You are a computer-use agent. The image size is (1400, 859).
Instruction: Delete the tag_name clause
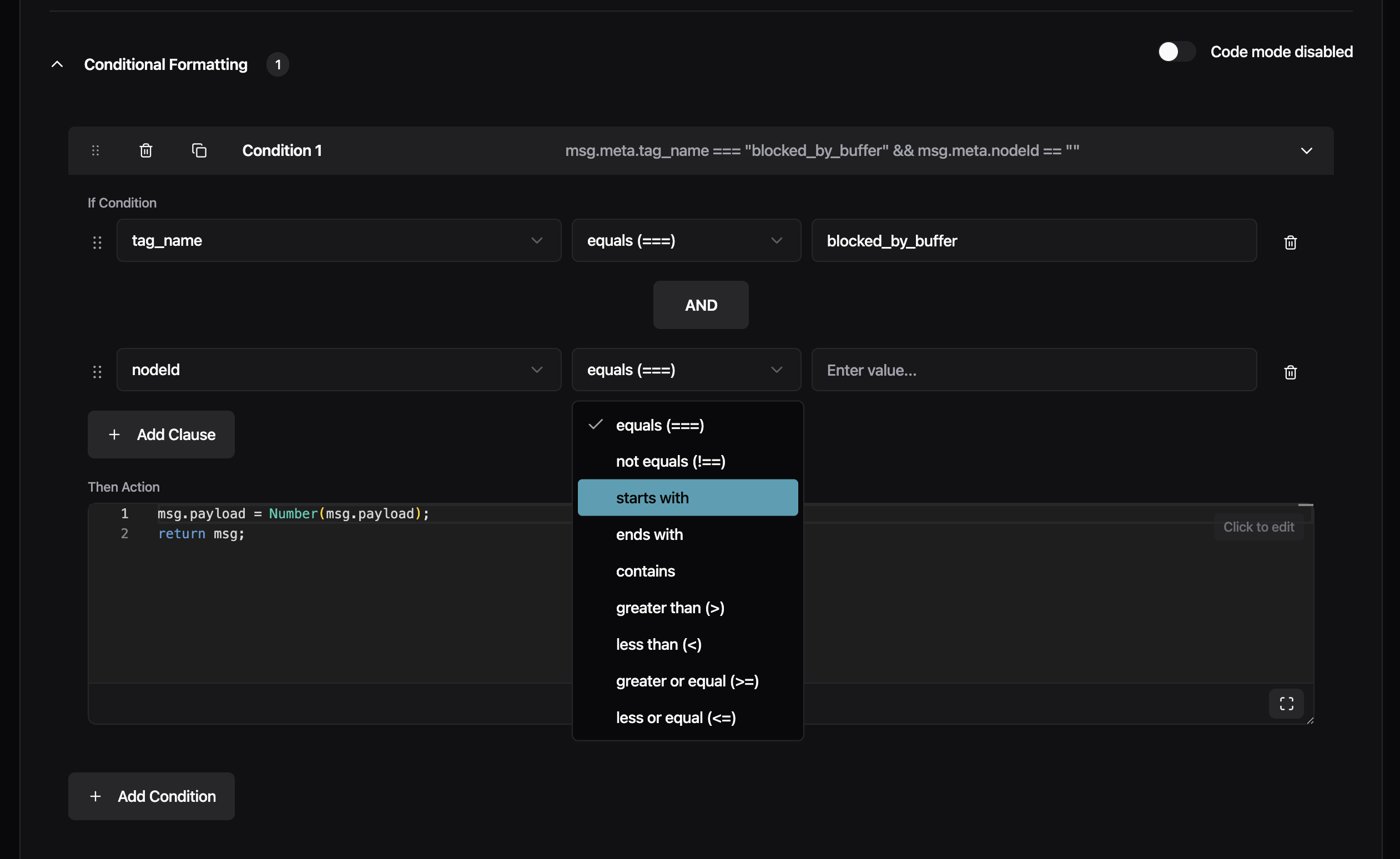pos(1290,242)
